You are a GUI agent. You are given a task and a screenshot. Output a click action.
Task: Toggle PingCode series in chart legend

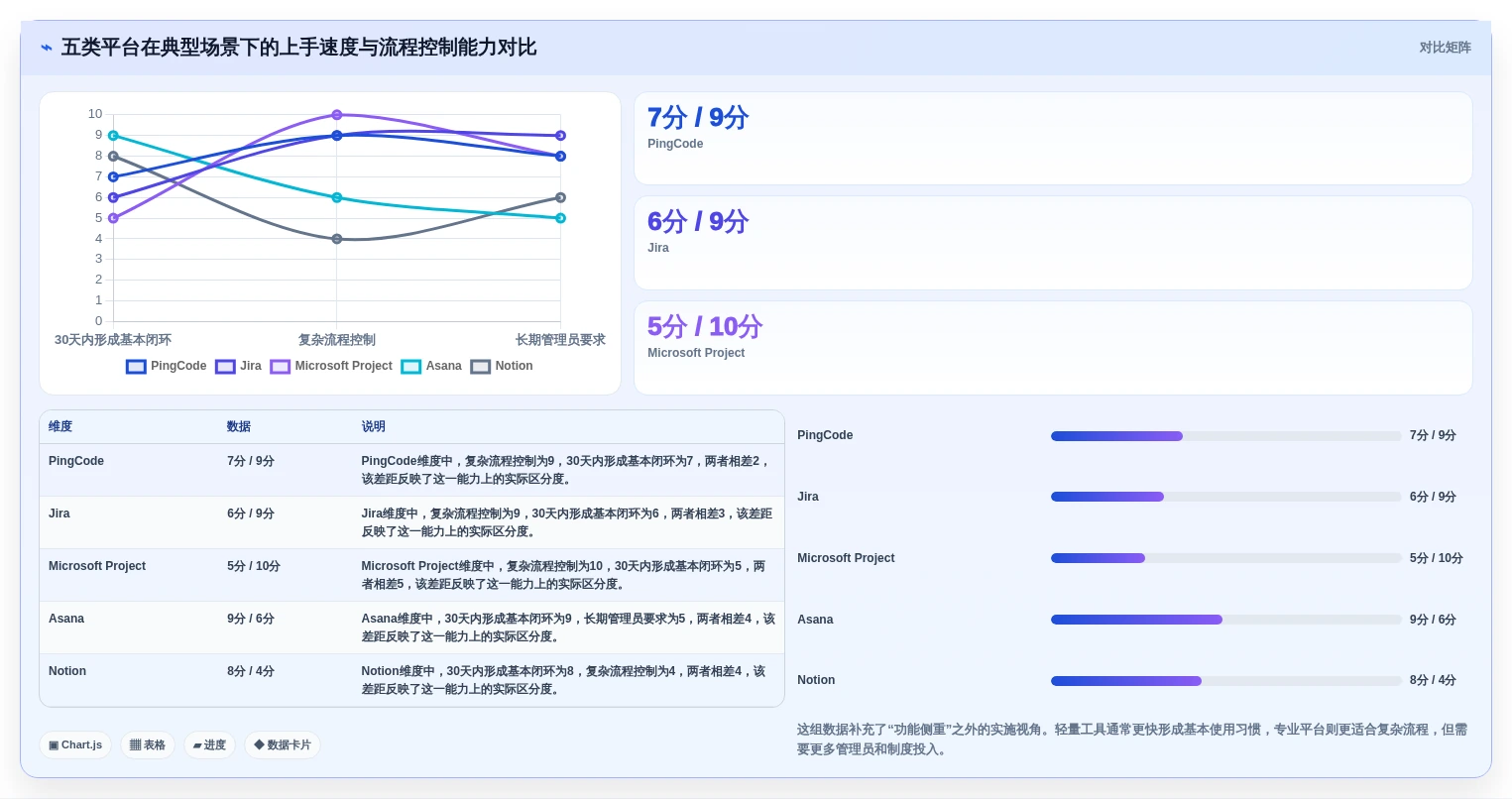[167, 366]
